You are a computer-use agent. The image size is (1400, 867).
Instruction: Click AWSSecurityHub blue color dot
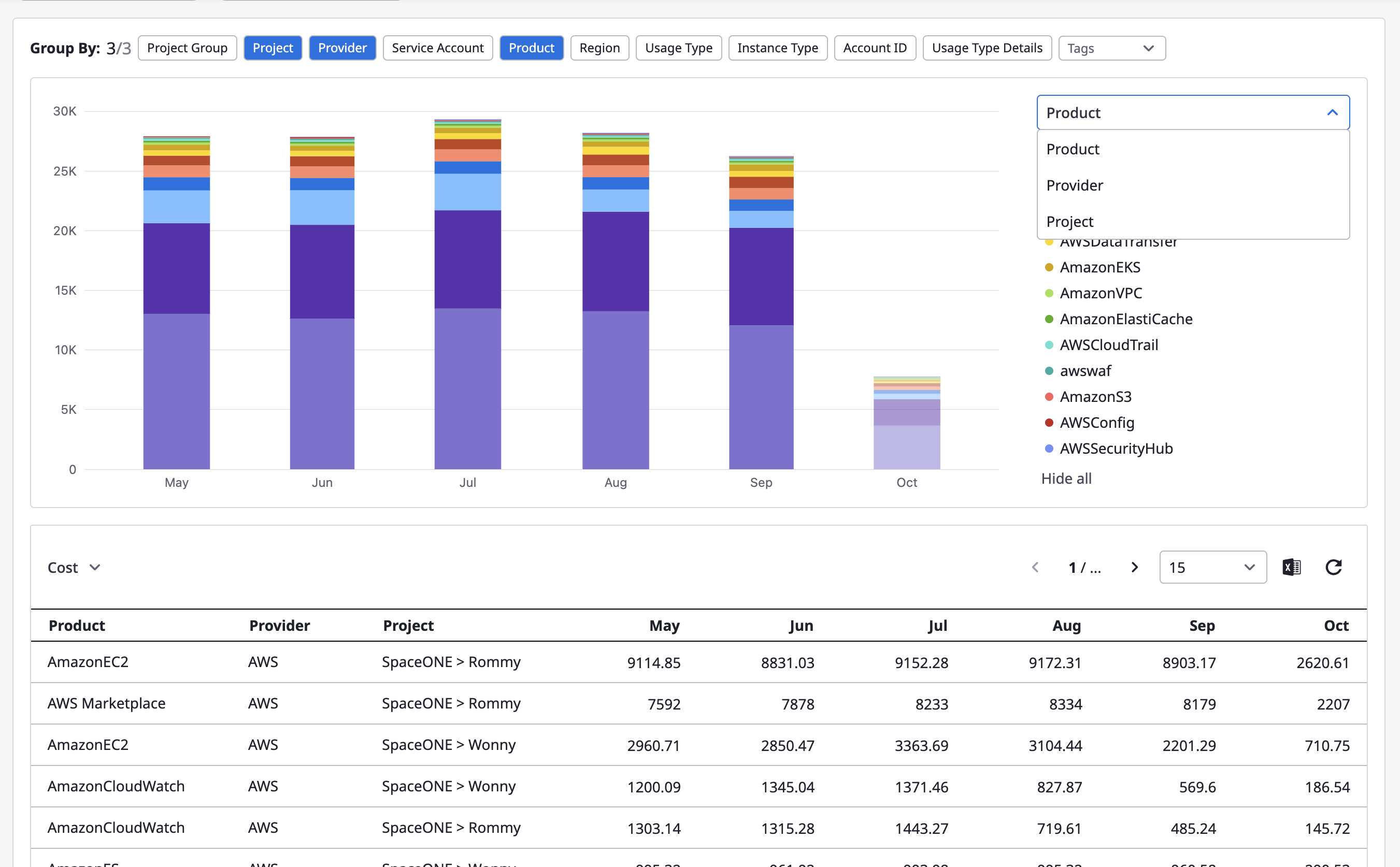coord(1049,449)
